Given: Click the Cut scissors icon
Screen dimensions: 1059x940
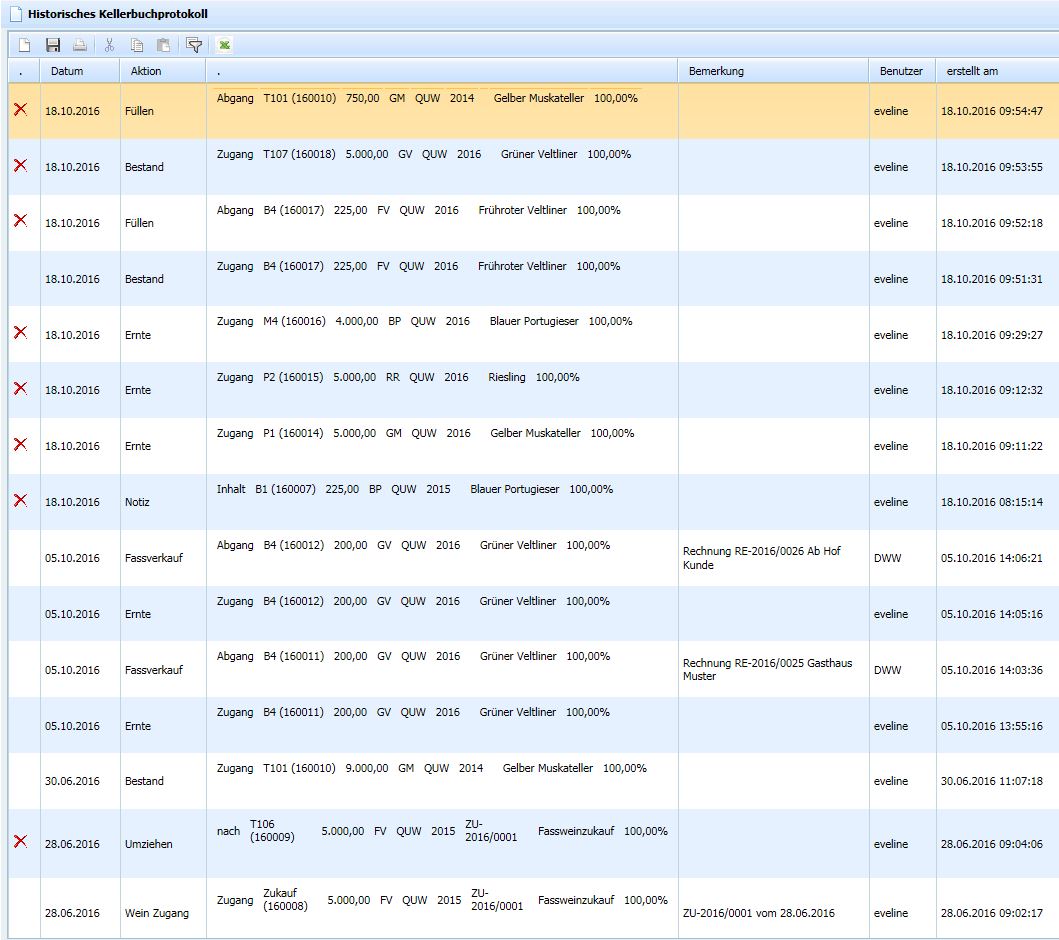Looking at the screenshot, I should pos(110,45).
